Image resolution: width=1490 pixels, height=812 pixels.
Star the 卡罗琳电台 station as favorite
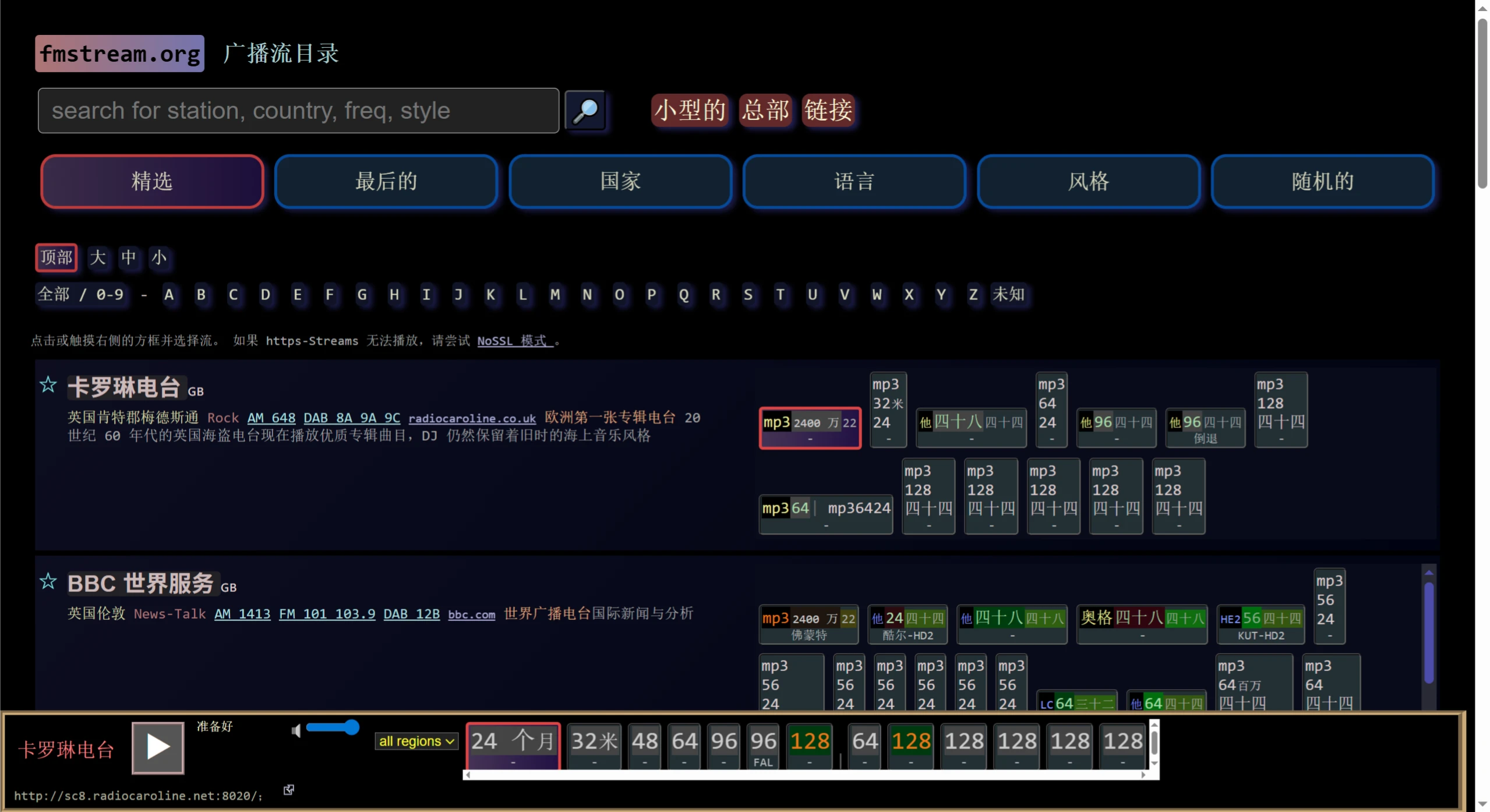pos(48,385)
